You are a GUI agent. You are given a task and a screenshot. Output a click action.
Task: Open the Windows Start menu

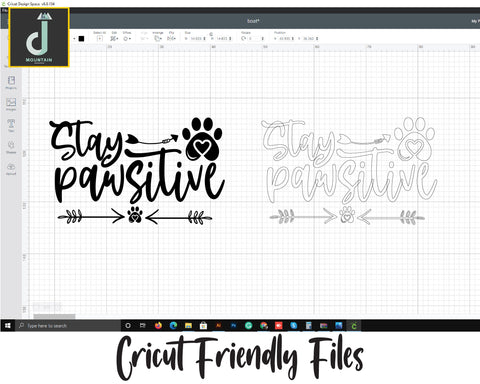tap(8, 325)
